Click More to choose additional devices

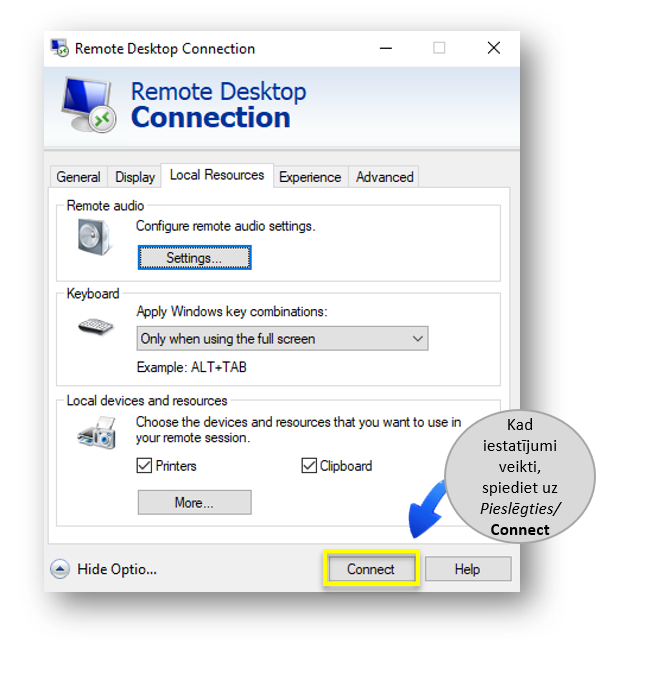tap(194, 502)
